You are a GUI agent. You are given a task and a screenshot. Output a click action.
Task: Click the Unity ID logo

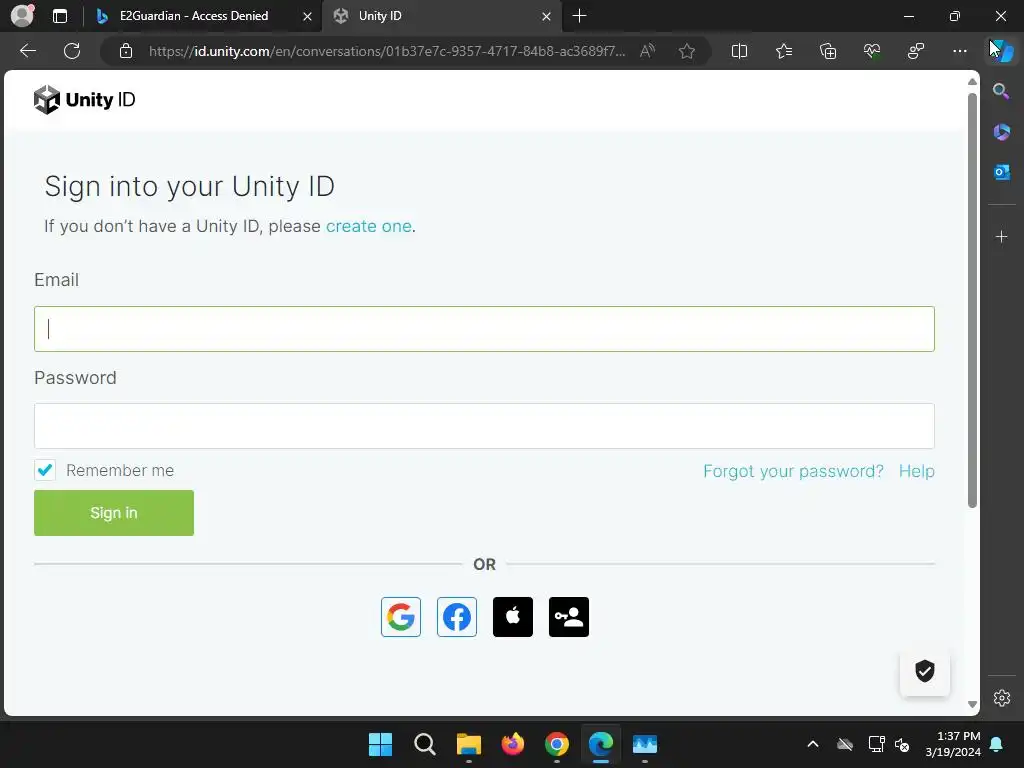point(84,100)
